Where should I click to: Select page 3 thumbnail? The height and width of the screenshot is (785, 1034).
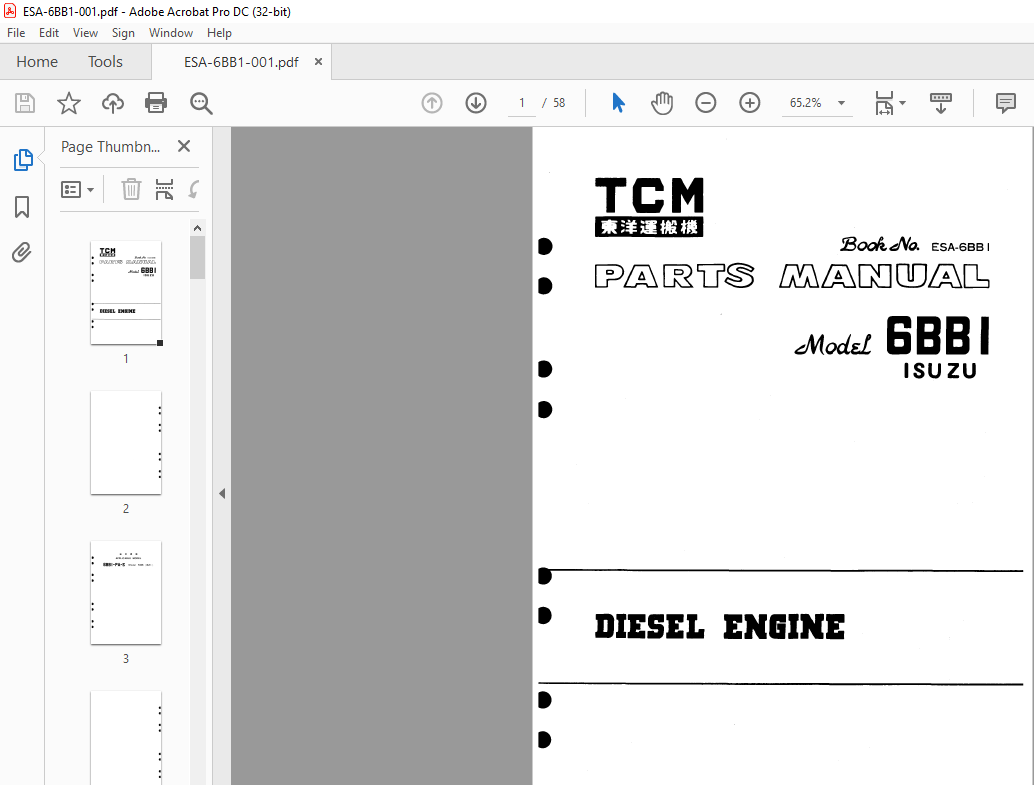[x=126, y=592]
